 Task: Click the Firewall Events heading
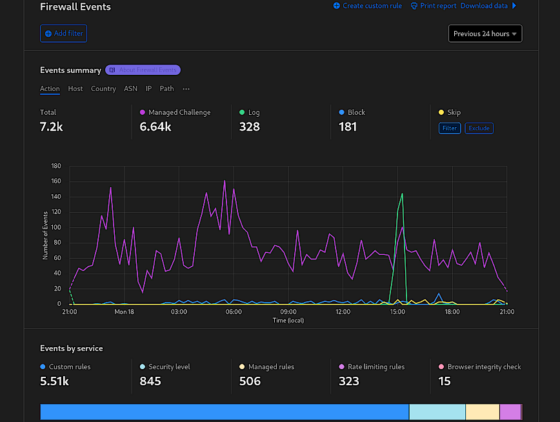tap(75, 7)
